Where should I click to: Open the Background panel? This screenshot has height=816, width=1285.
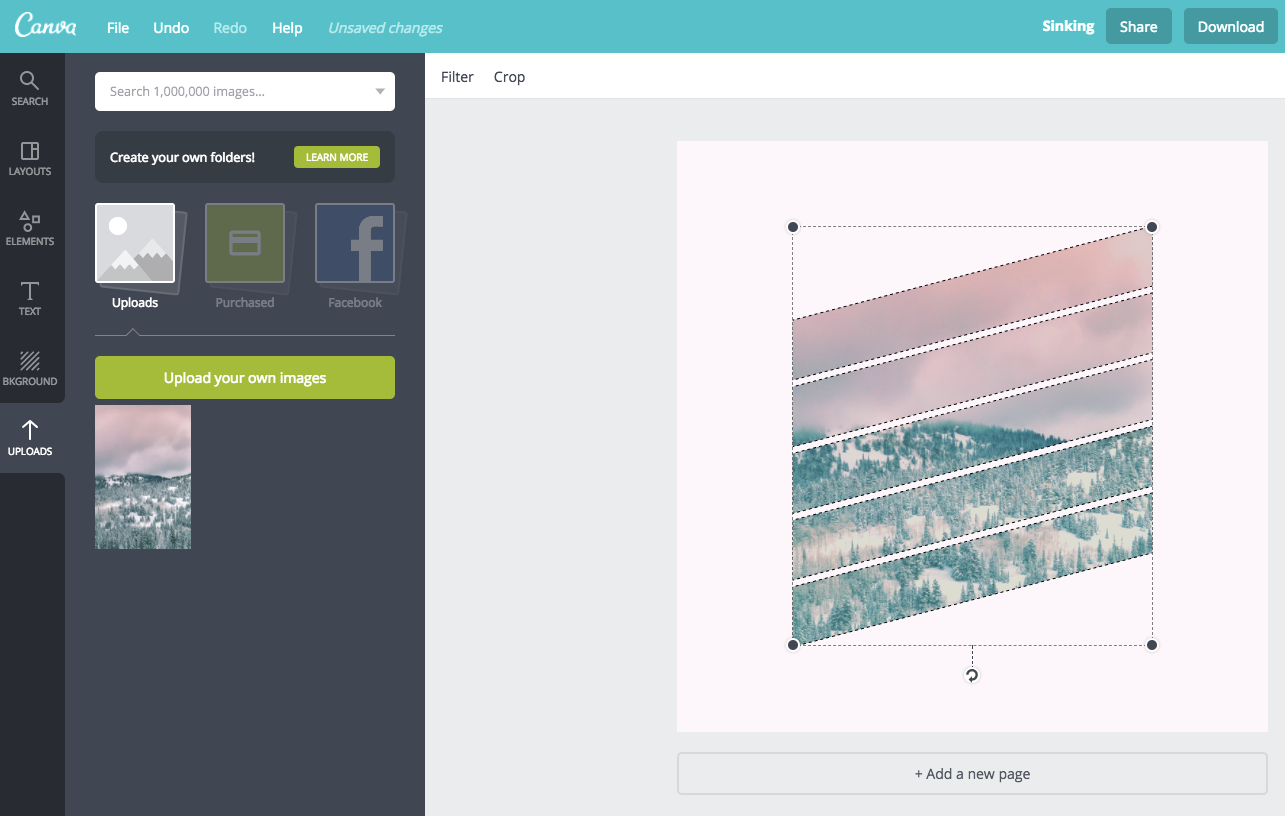(x=30, y=367)
